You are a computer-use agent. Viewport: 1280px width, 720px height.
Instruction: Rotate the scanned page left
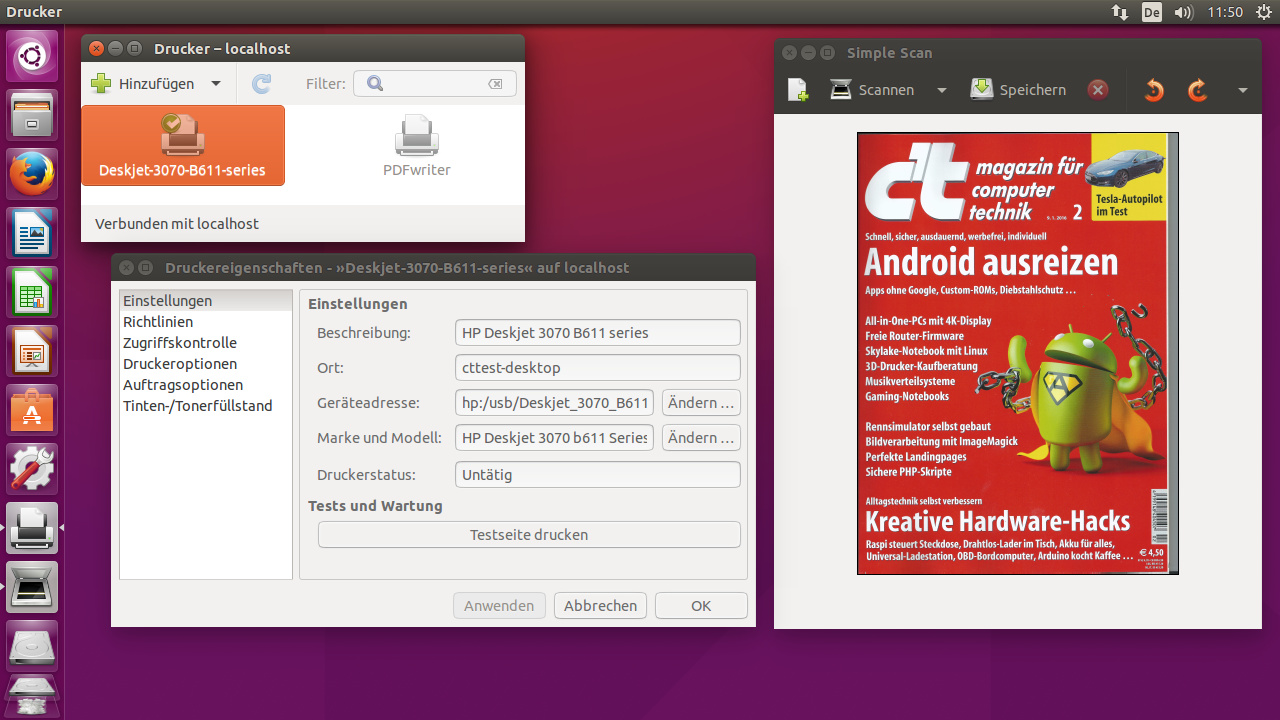[x=1154, y=90]
